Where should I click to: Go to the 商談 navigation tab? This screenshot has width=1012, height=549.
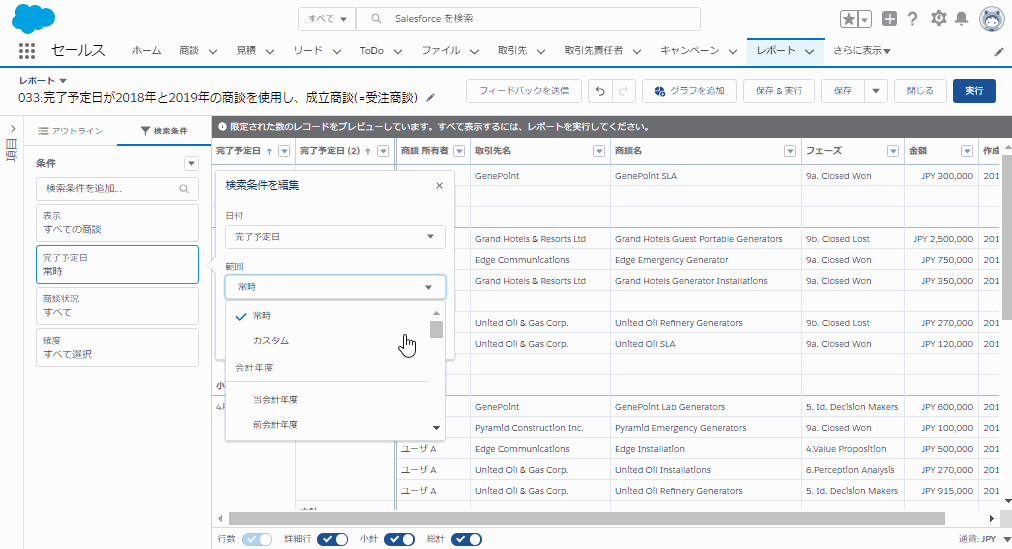coord(189,50)
